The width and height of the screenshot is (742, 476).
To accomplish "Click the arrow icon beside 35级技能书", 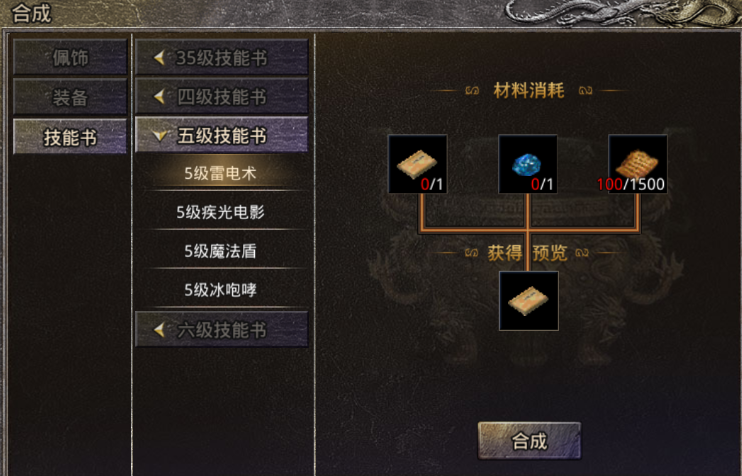I will click(x=159, y=58).
